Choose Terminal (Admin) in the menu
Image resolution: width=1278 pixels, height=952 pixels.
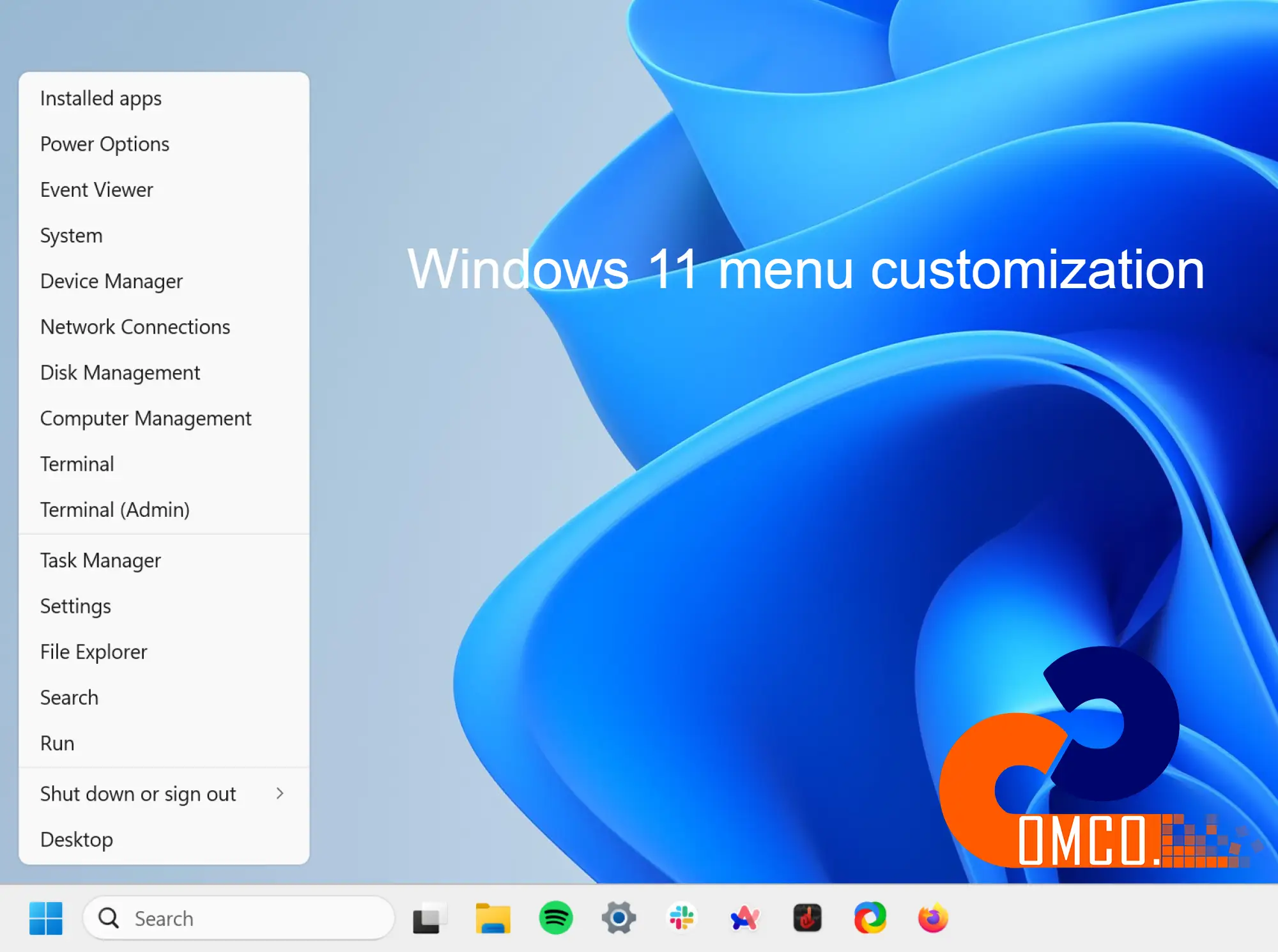click(164, 510)
